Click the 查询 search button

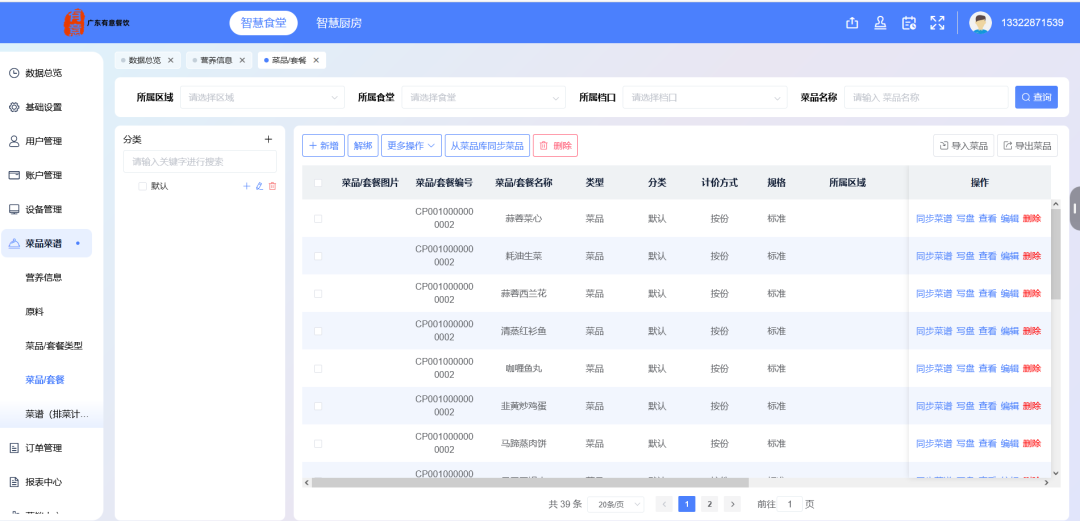1036,97
